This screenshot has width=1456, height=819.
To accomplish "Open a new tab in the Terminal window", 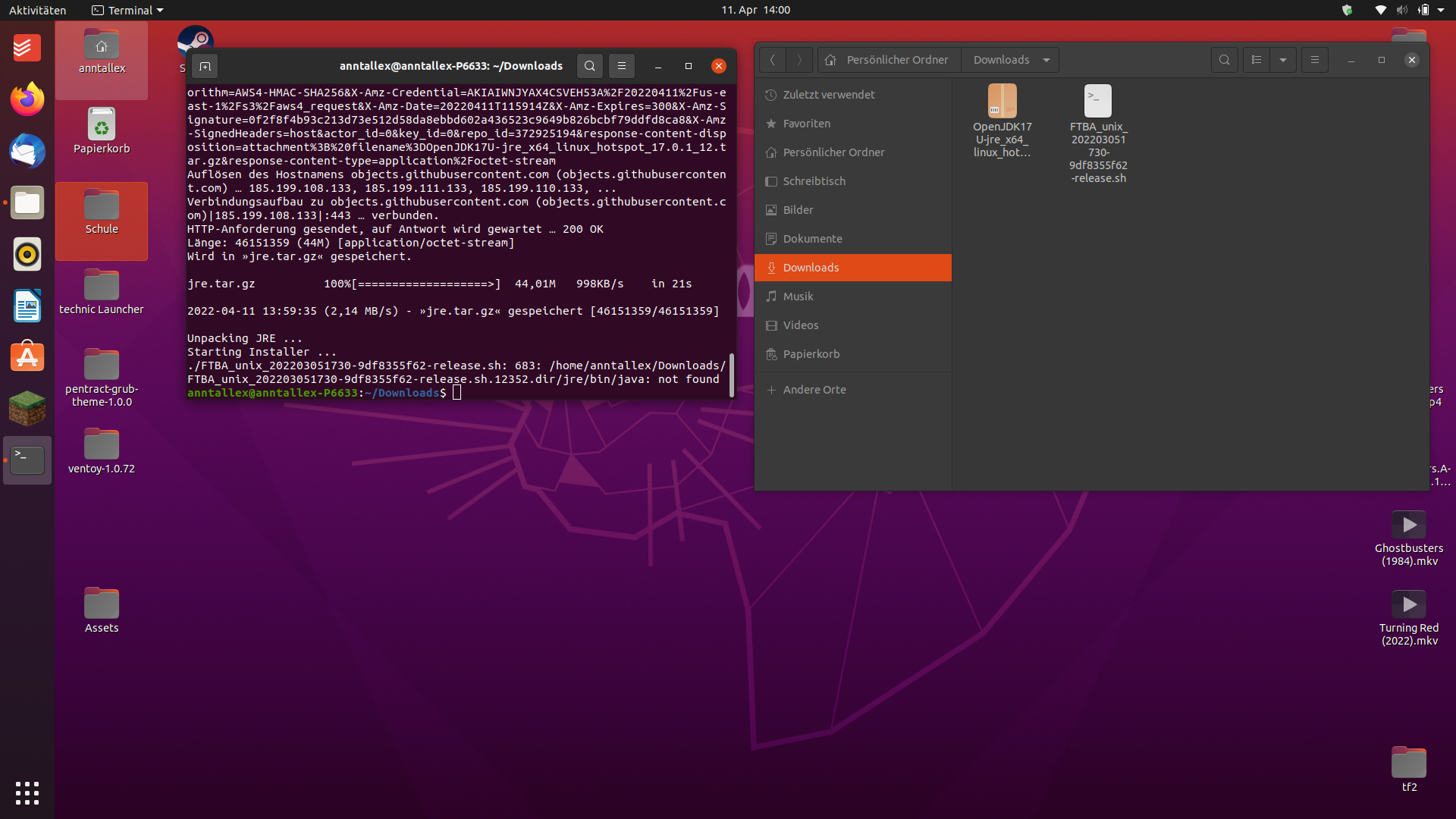I will coord(205,66).
